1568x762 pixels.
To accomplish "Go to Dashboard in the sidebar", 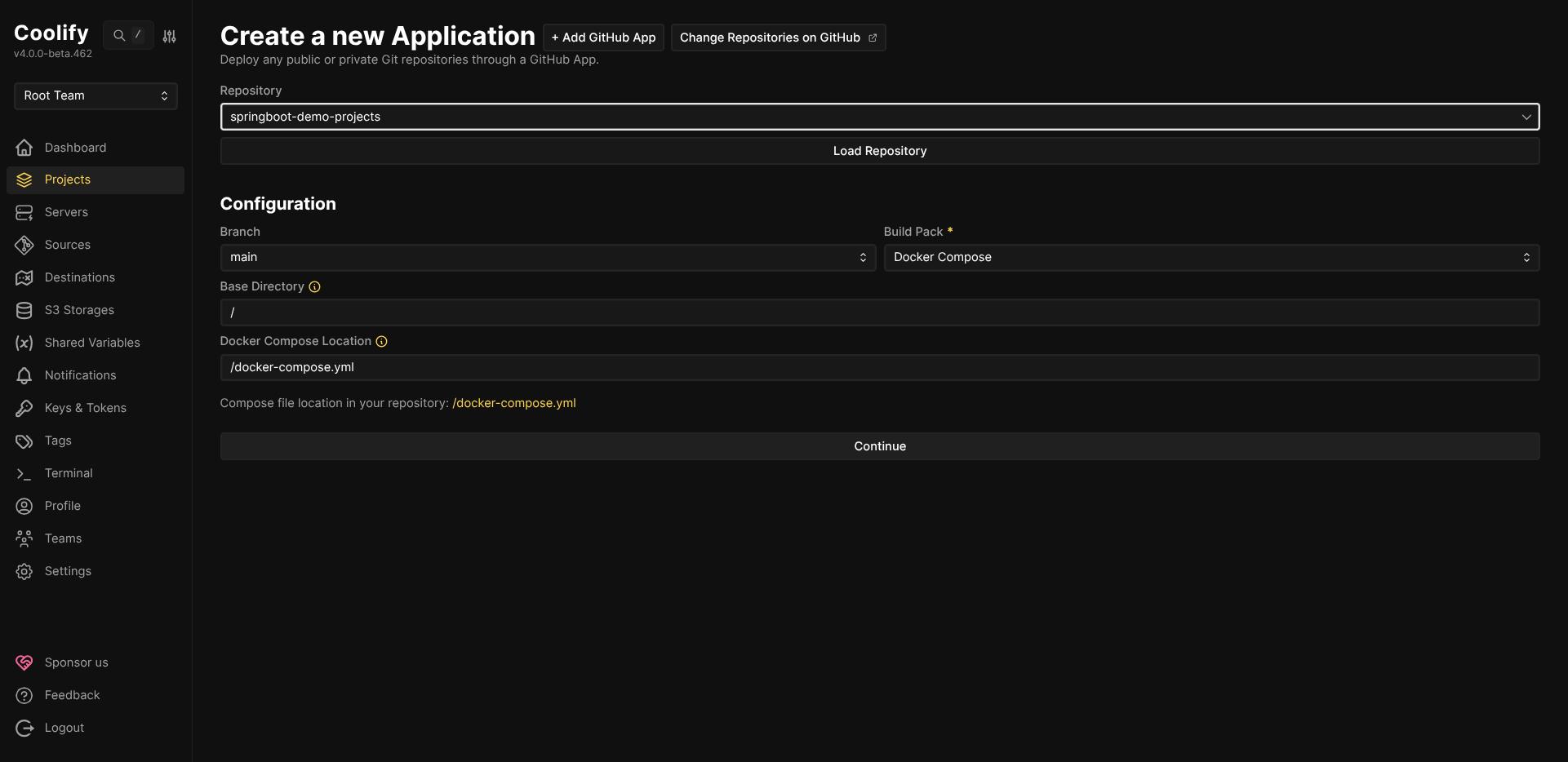I will click(75, 148).
